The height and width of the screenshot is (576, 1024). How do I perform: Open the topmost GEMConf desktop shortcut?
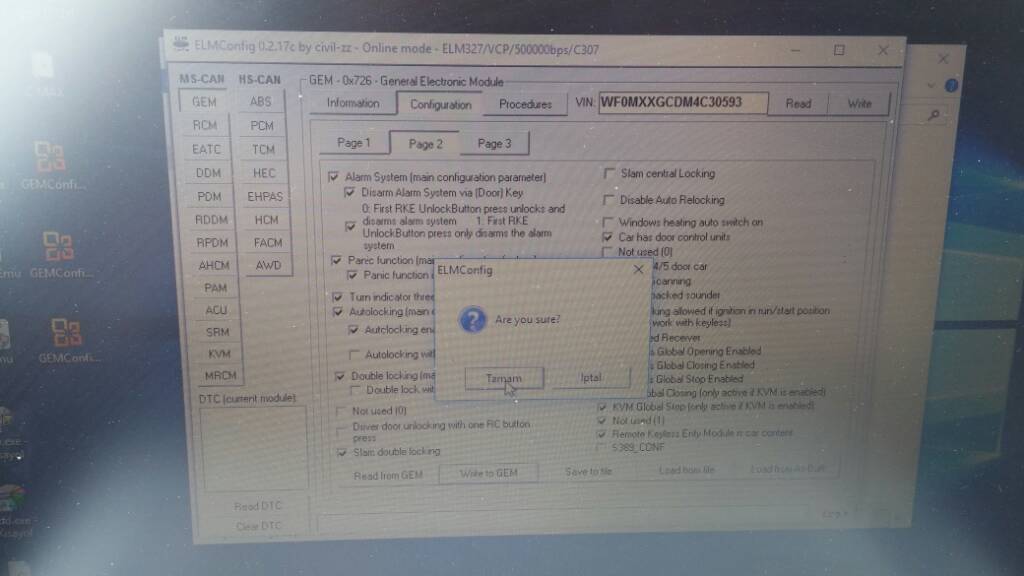pyautogui.click(x=50, y=165)
